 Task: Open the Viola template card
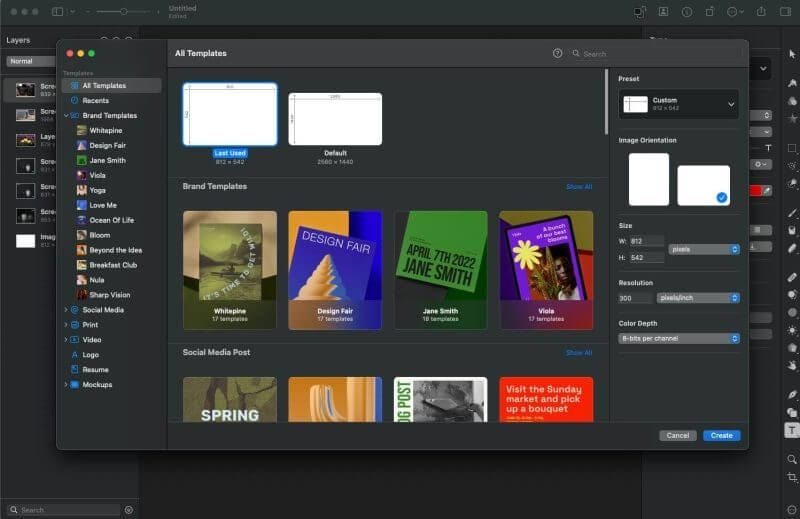click(x=546, y=270)
